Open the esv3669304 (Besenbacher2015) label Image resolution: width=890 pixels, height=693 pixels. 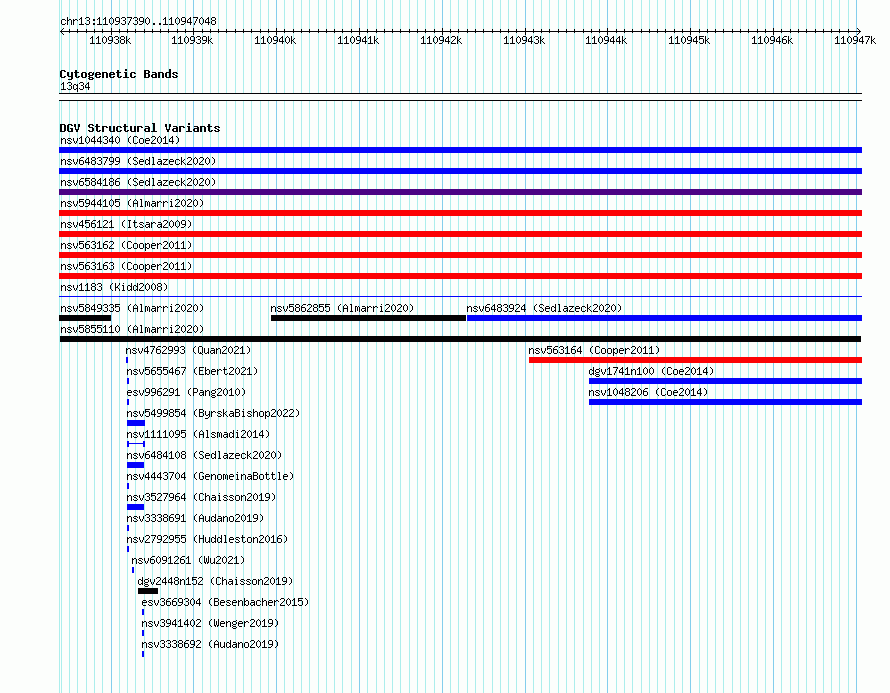pyautogui.click(x=225, y=602)
